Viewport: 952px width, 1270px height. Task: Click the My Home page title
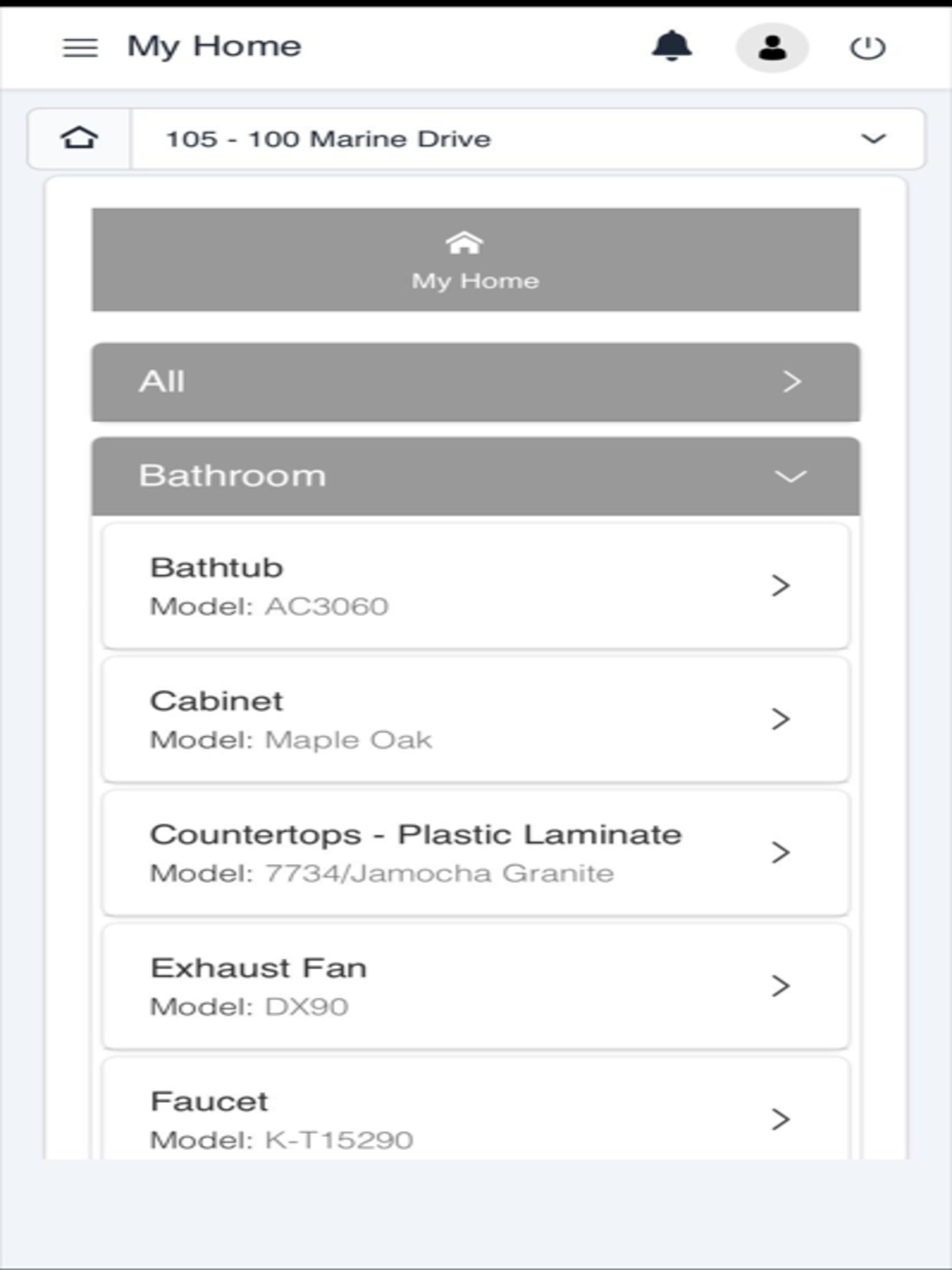[214, 47]
